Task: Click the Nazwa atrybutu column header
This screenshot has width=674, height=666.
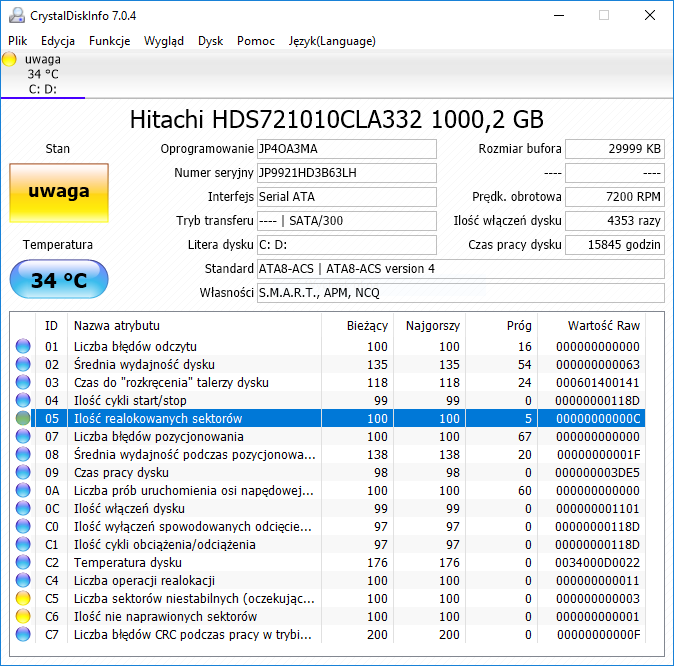Action: coord(194,326)
